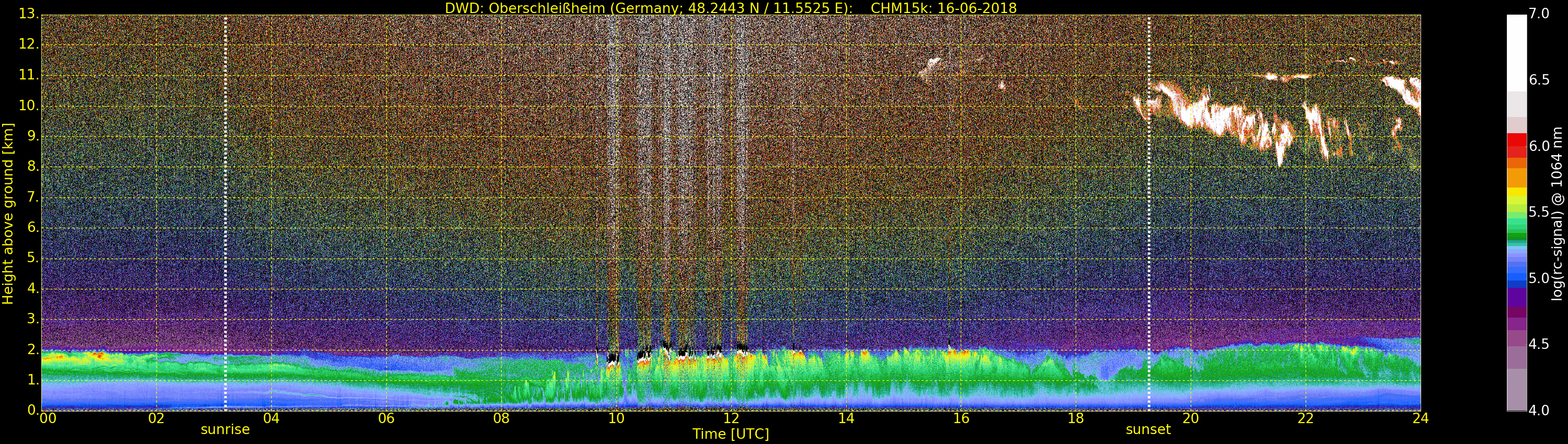
Task: Click the '06' time axis tick label
Action: [x=386, y=418]
